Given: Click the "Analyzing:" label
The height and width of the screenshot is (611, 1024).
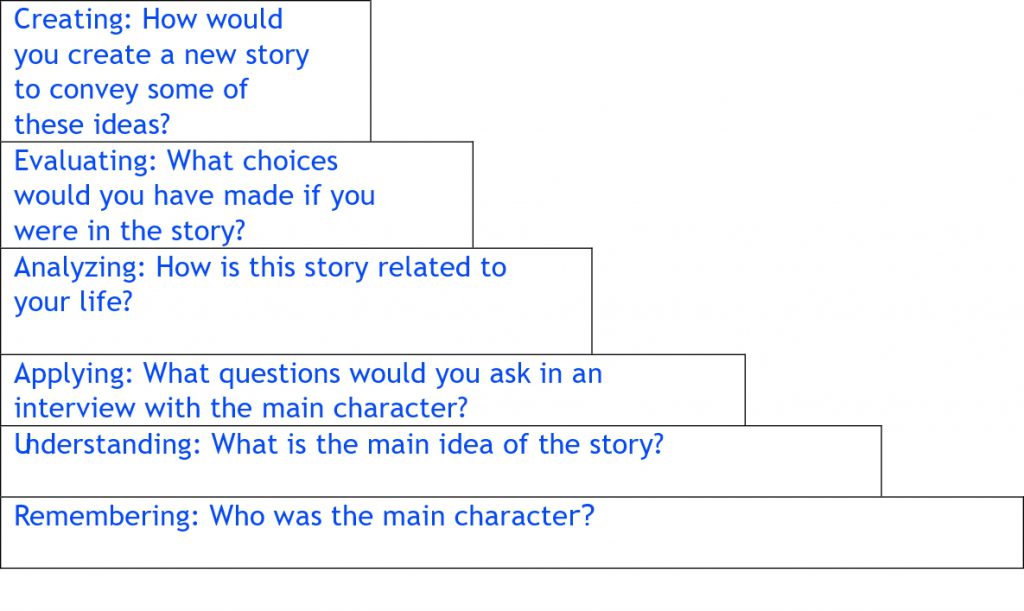Looking at the screenshot, I should click(x=81, y=268).
